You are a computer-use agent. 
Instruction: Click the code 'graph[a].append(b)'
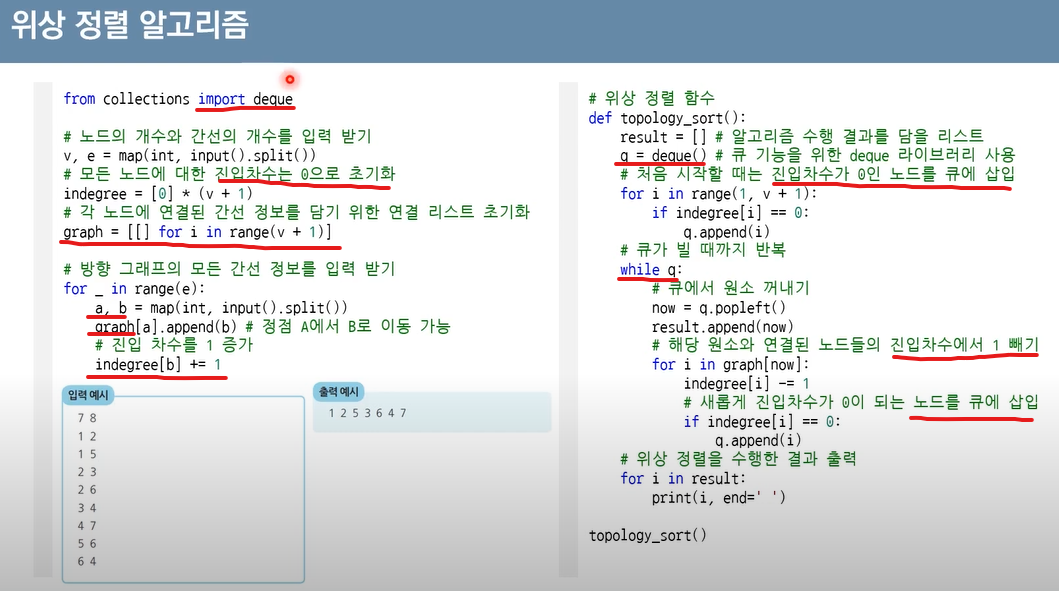click(x=165, y=327)
